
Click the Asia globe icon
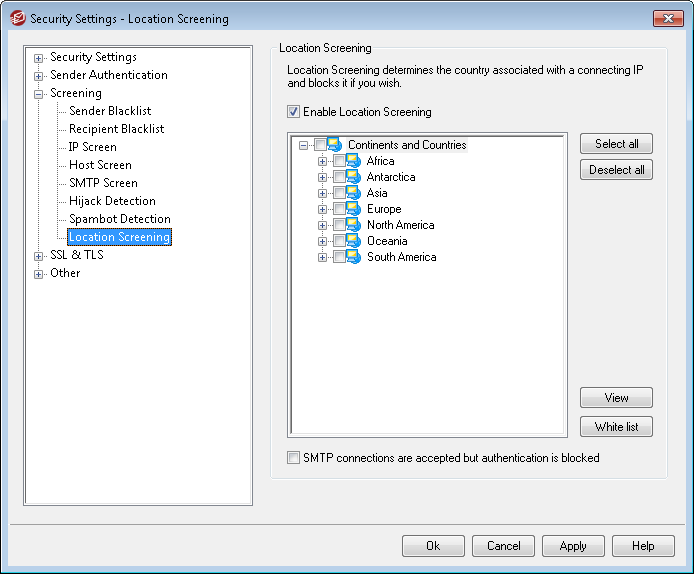(x=353, y=193)
